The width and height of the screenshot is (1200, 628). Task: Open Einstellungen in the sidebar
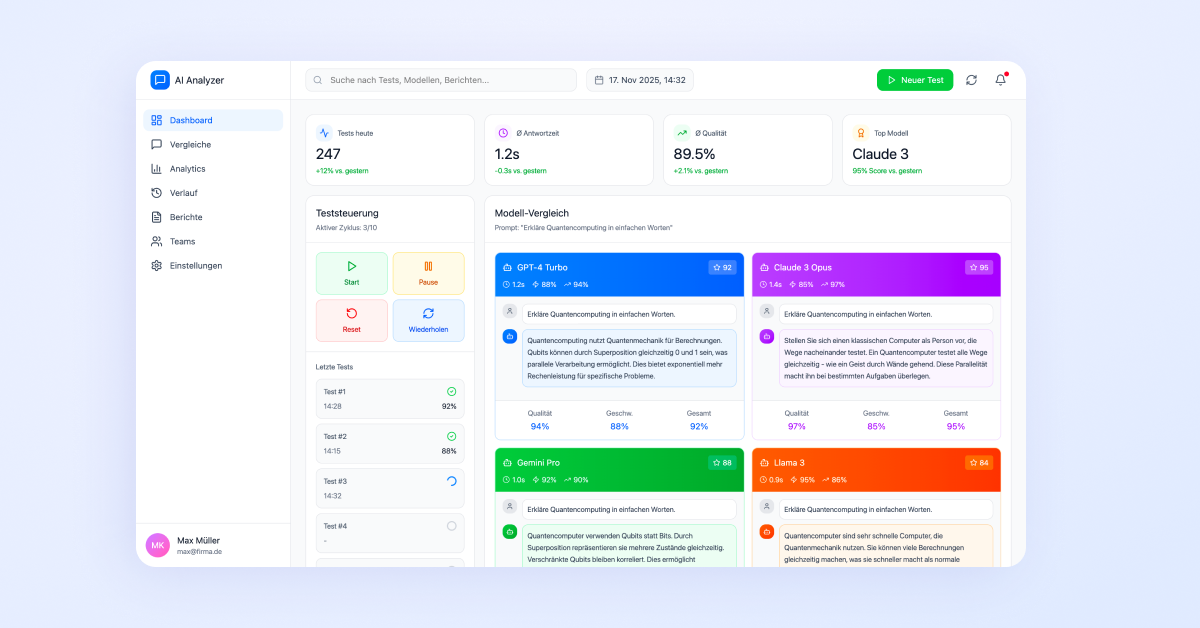(213, 265)
